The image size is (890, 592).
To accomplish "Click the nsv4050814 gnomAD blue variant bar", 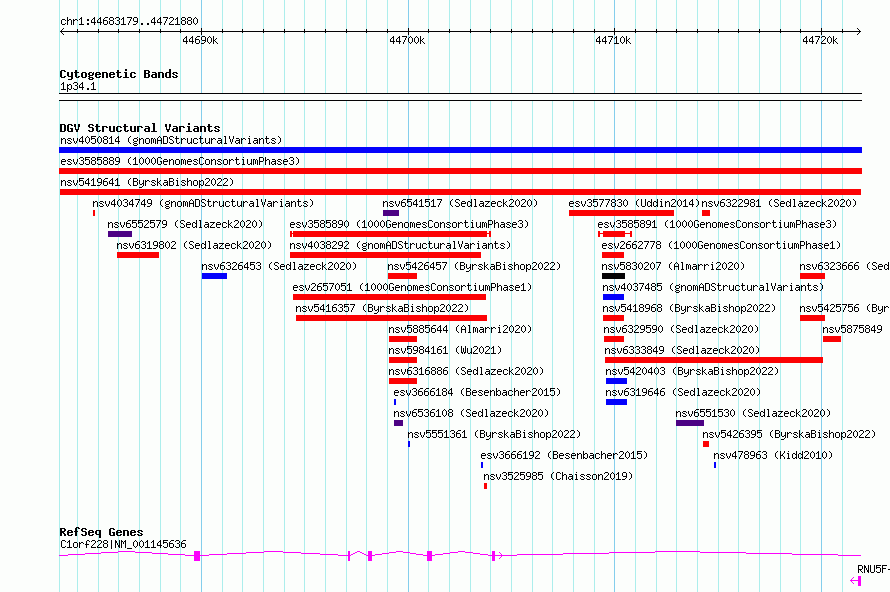I will [x=460, y=150].
